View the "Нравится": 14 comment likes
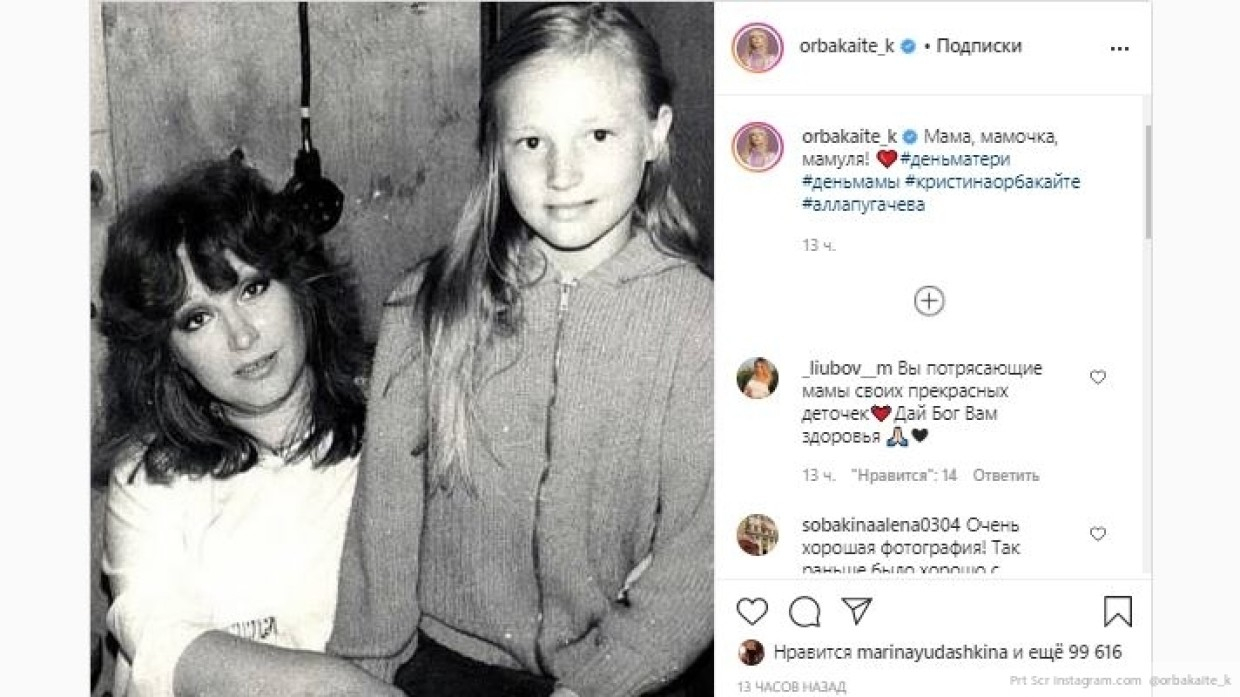This screenshot has width=1240, height=697. 904,475
